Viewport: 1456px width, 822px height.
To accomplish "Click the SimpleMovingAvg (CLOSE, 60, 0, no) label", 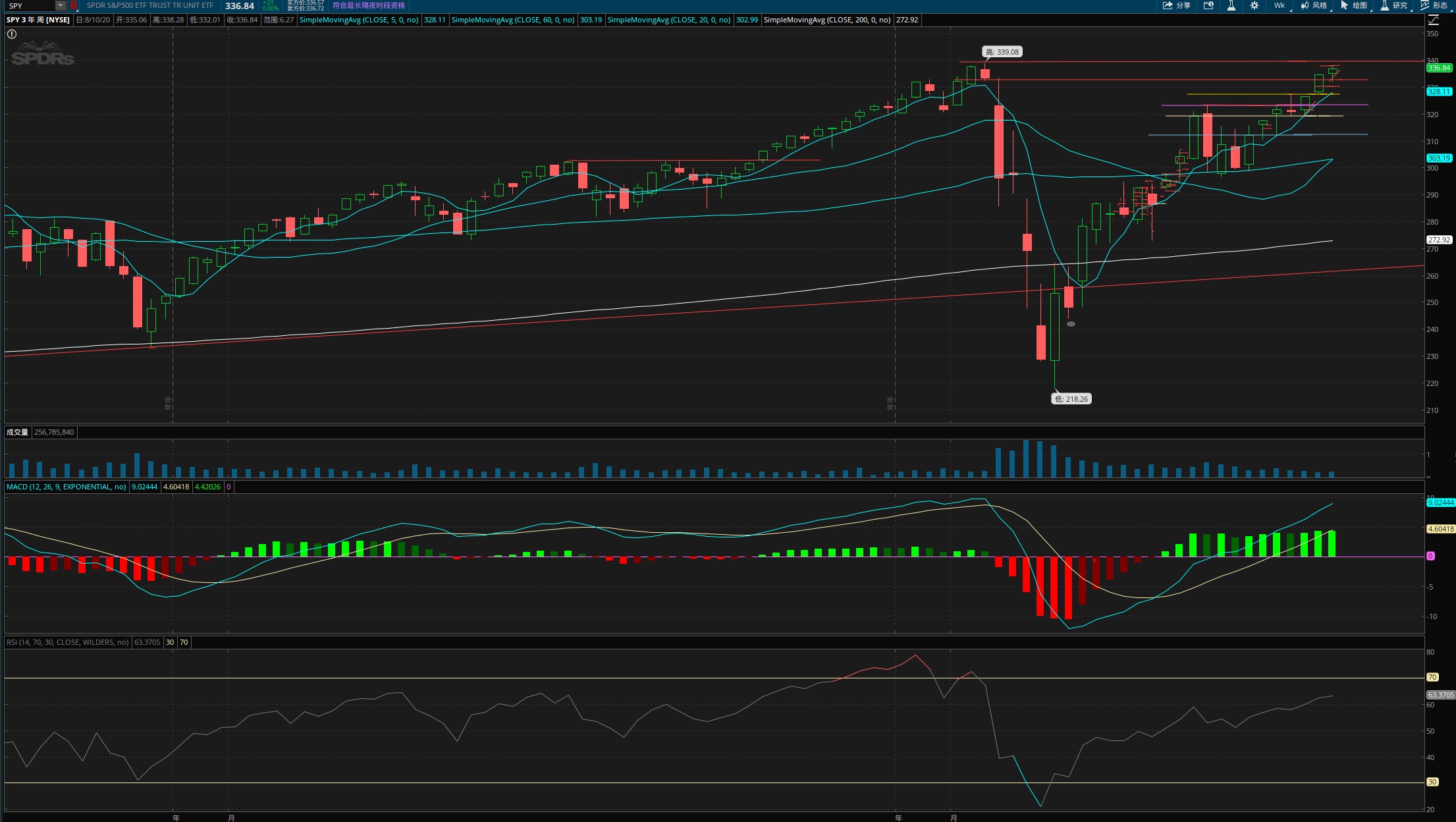I will [x=513, y=20].
